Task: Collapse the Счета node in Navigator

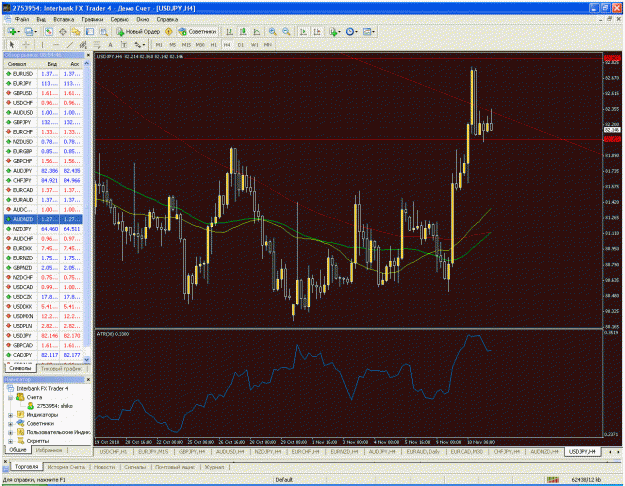Action: click(x=10, y=397)
